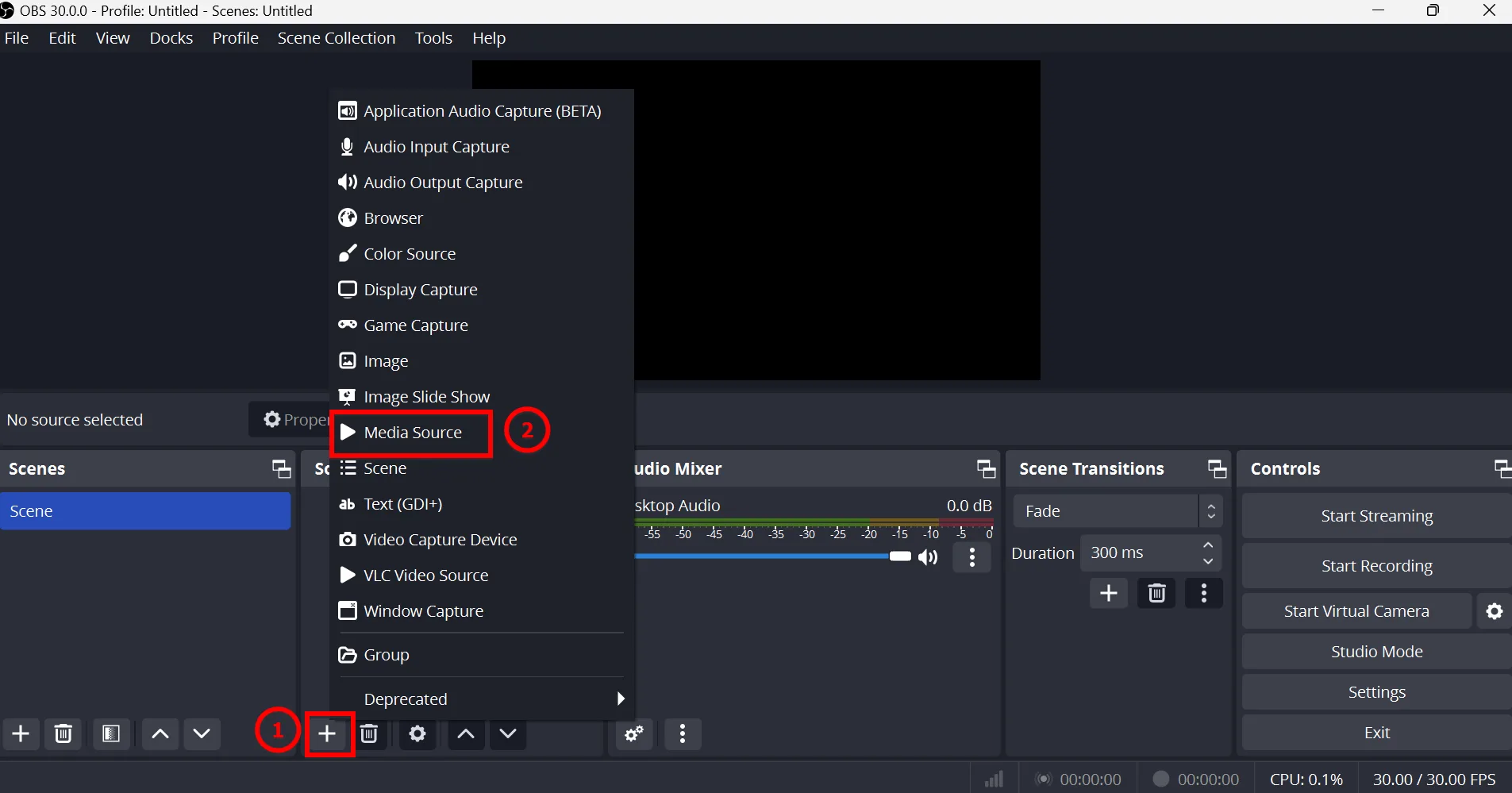
Task: Mute Desktop Audio speaker icon
Action: (928, 557)
